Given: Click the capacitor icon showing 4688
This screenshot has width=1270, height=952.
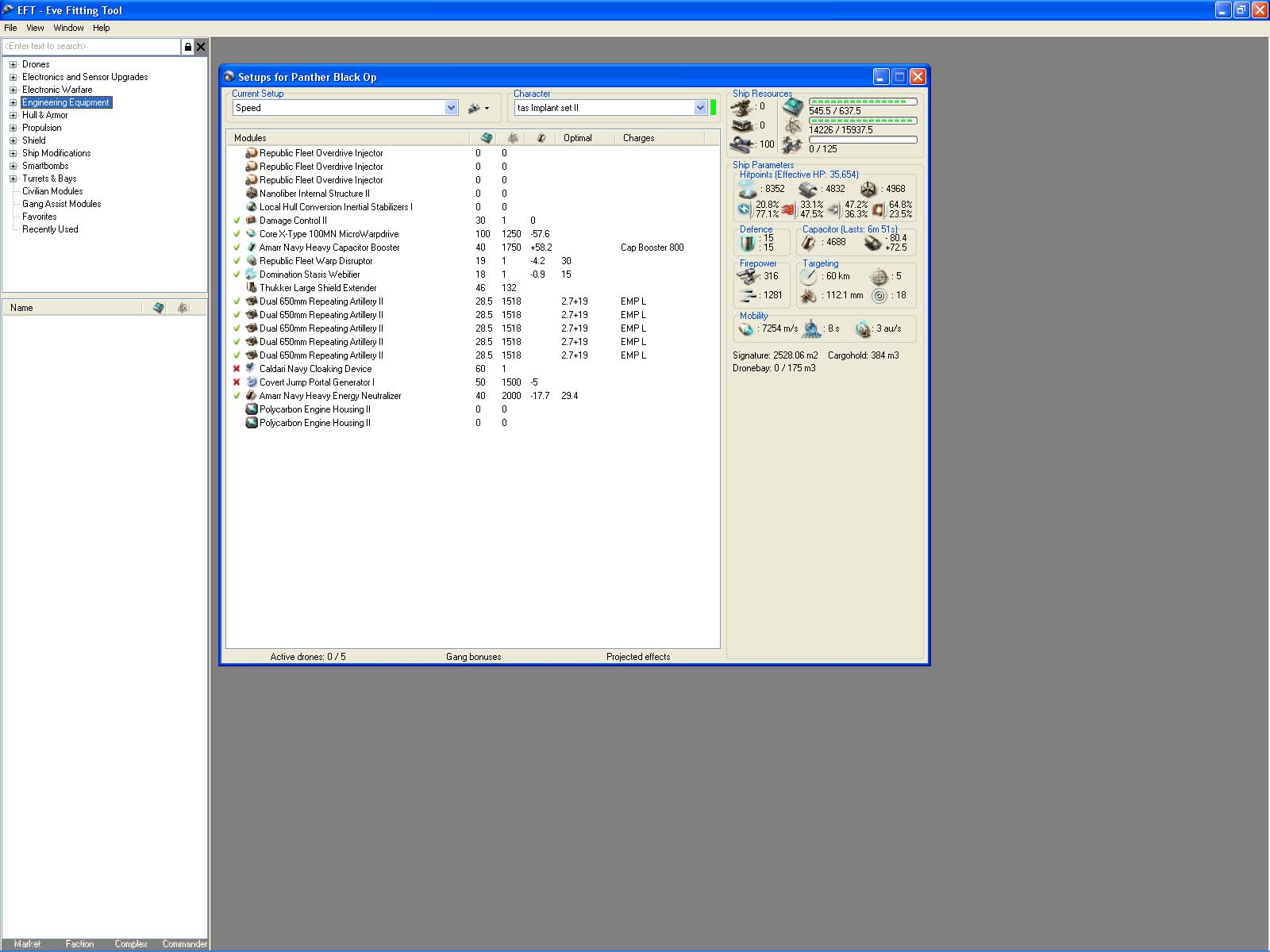Looking at the screenshot, I should (809, 242).
